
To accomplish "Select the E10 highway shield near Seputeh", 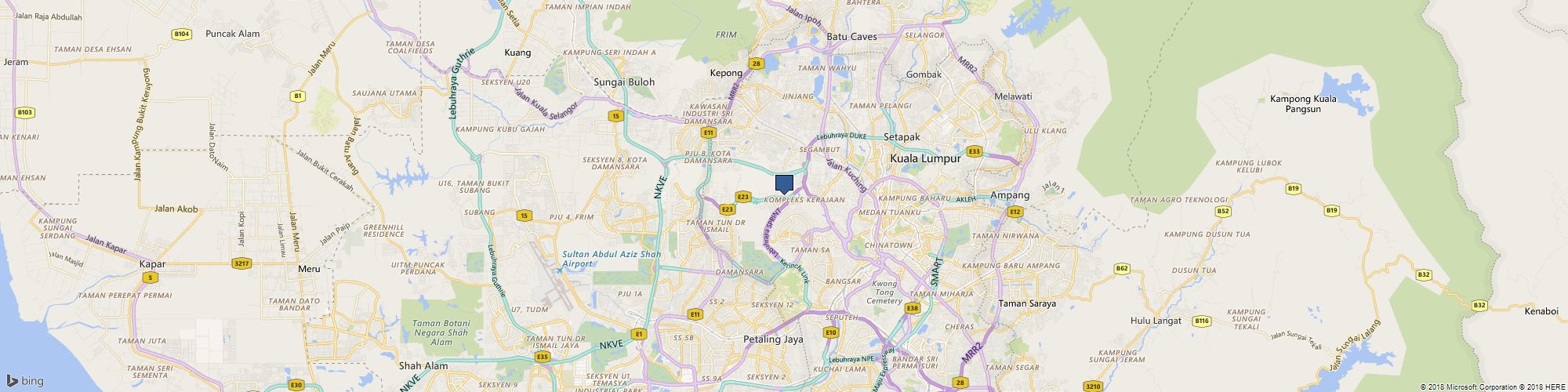I will 831,332.
